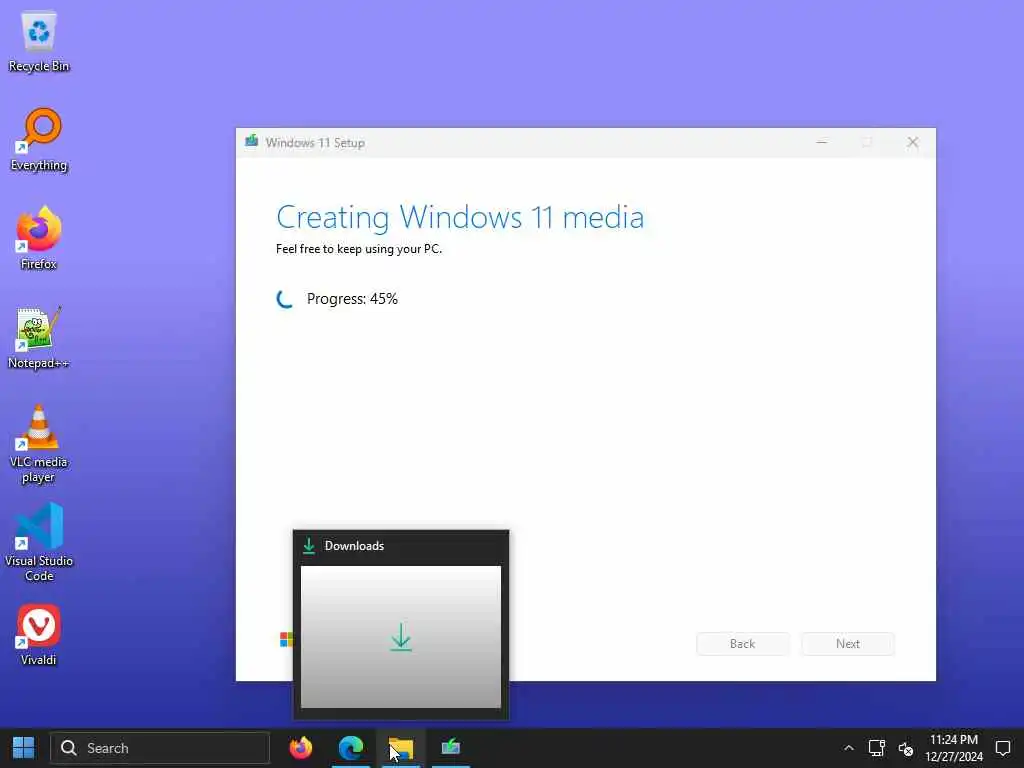
Task: Click File Explorer taskbar icon
Action: (400, 748)
